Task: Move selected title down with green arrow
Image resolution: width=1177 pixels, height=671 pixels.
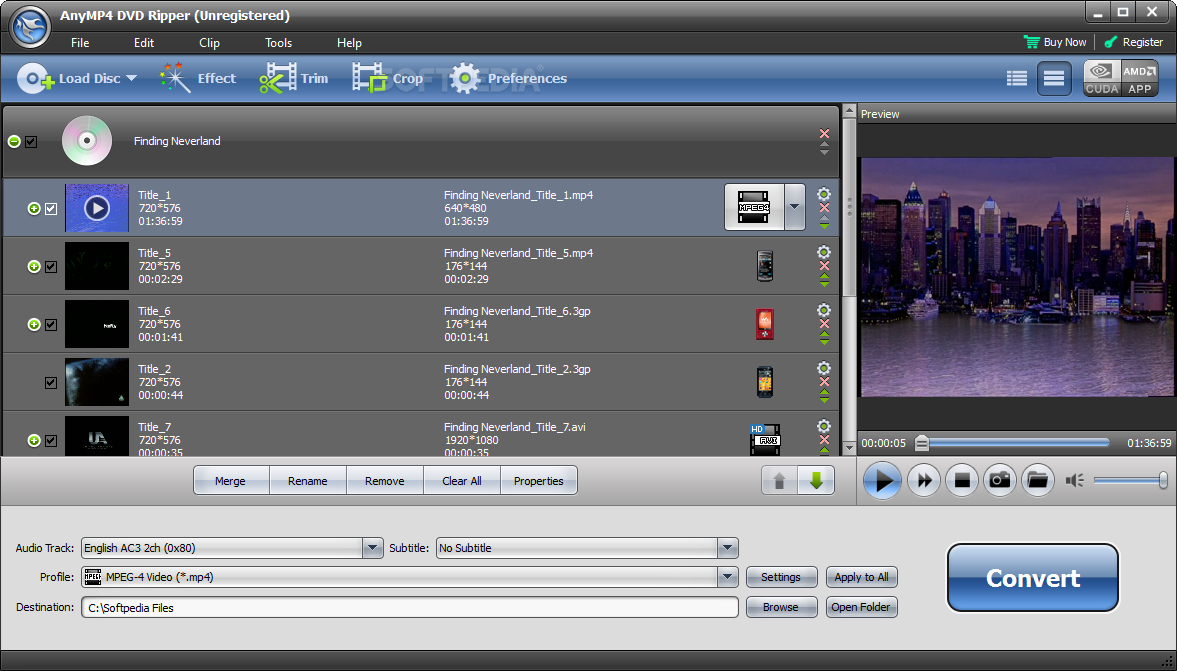Action: click(816, 480)
